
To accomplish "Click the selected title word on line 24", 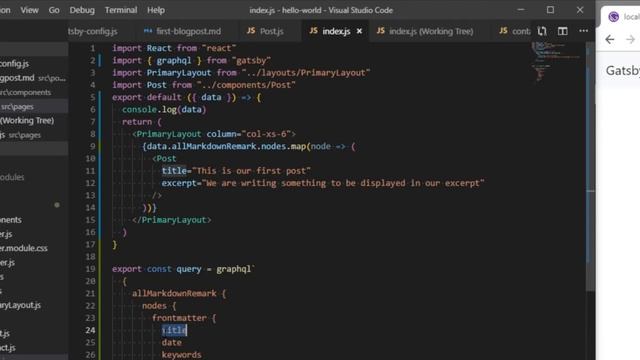I will (174, 330).
